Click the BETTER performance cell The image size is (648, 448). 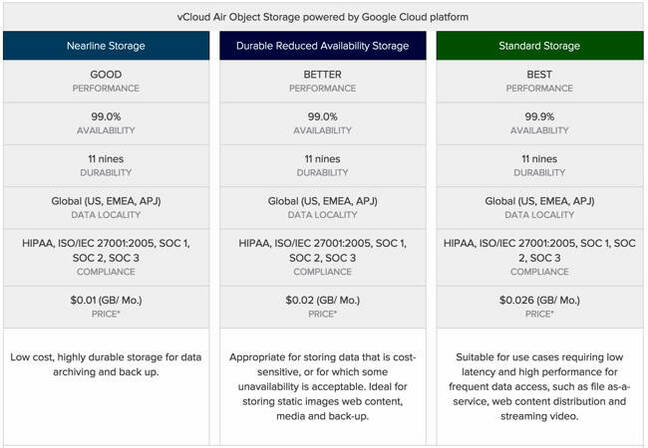click(323, 81)
